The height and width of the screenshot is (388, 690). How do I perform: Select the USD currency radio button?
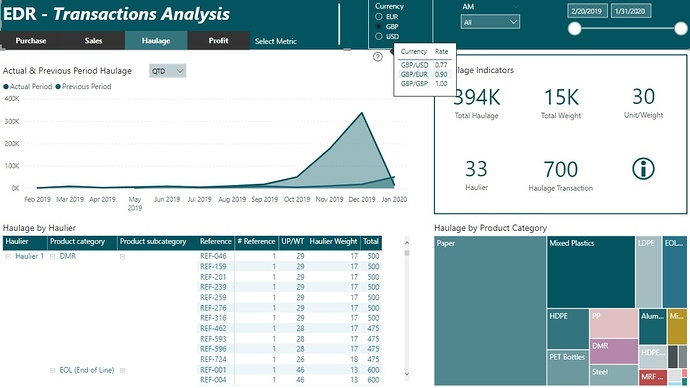point(378,37)
